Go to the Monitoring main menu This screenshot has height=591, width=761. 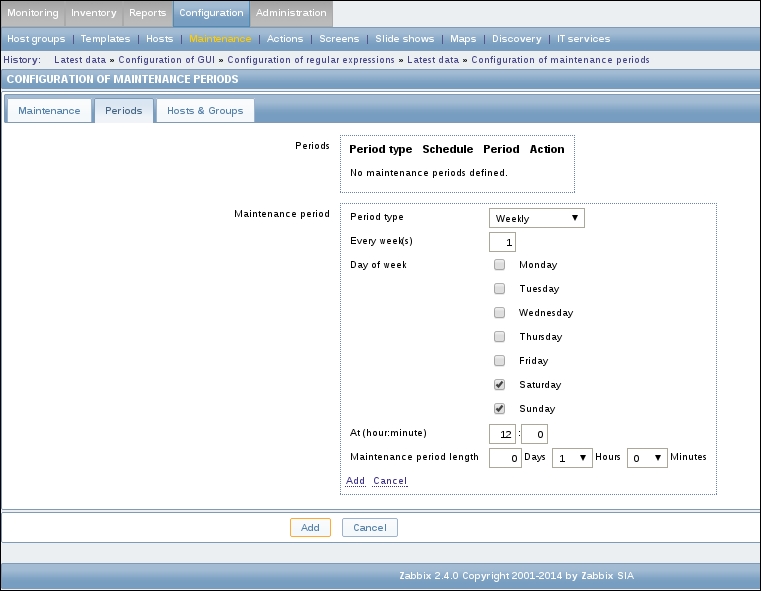pos(32,13)
